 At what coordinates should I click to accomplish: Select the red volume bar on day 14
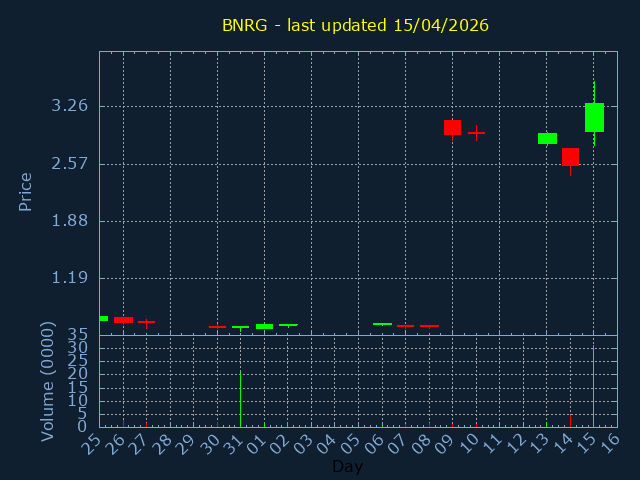570,421
